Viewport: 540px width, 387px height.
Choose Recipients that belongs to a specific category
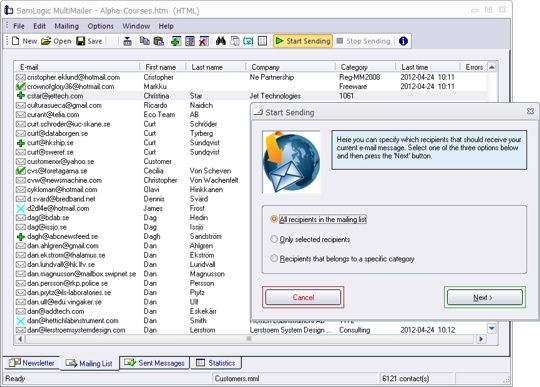click(x=342, y=259)
